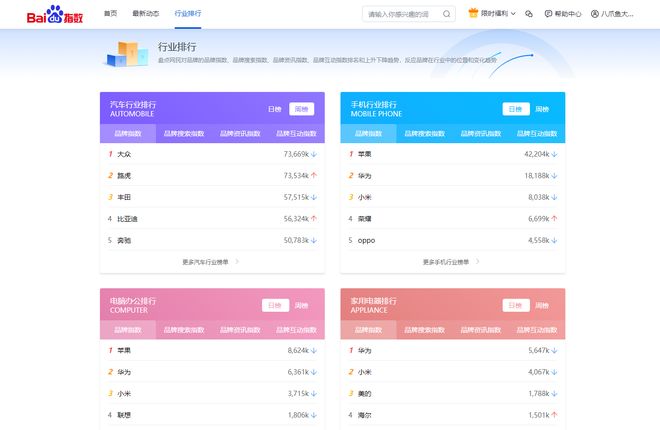Open the 八爪鱼大... account name
This screenshot has height=430, width=660.
coord(617,14)
